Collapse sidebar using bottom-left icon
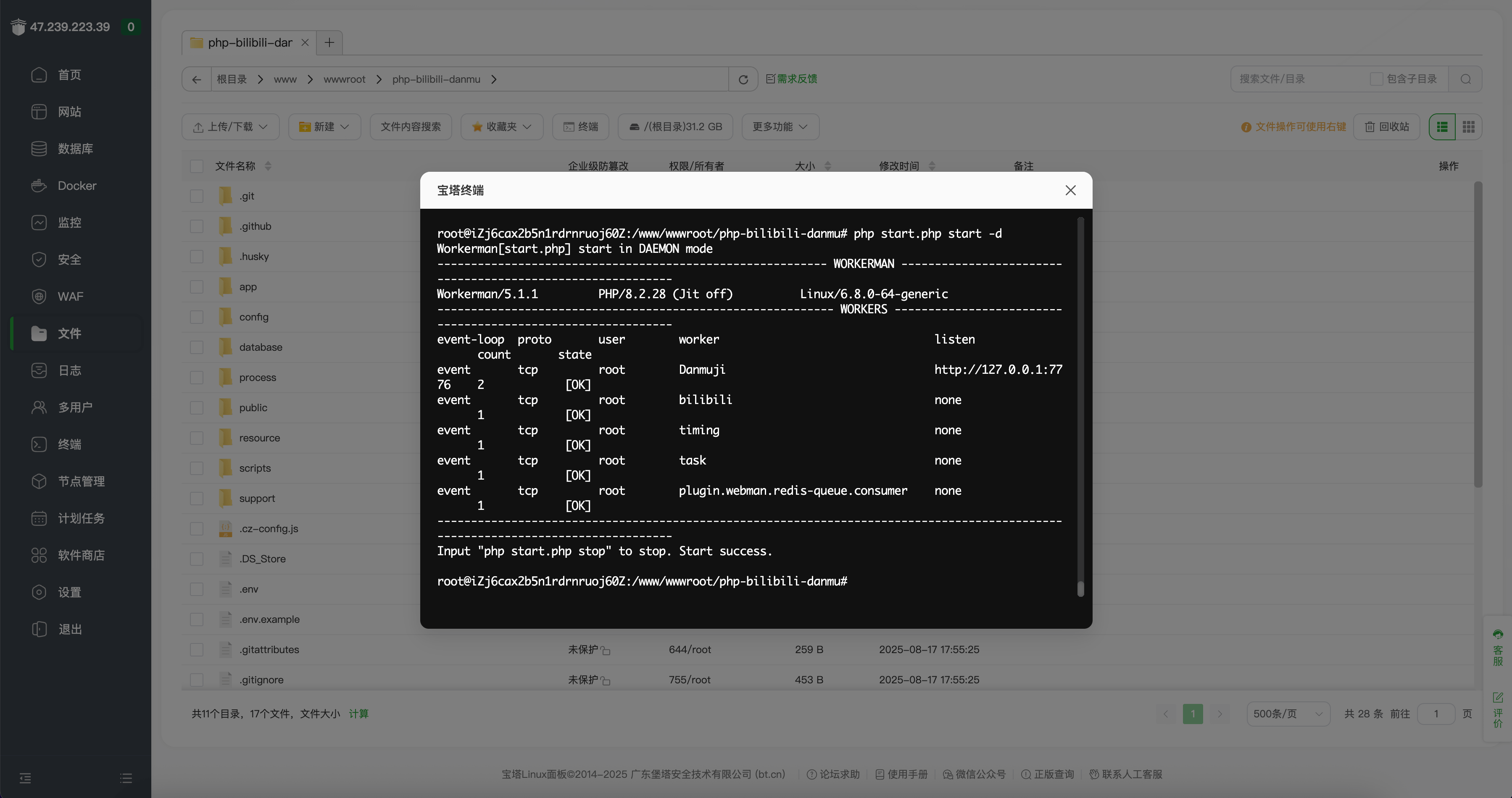The width and height of the screenshot is (1512, 798). (x=25, y=778)
